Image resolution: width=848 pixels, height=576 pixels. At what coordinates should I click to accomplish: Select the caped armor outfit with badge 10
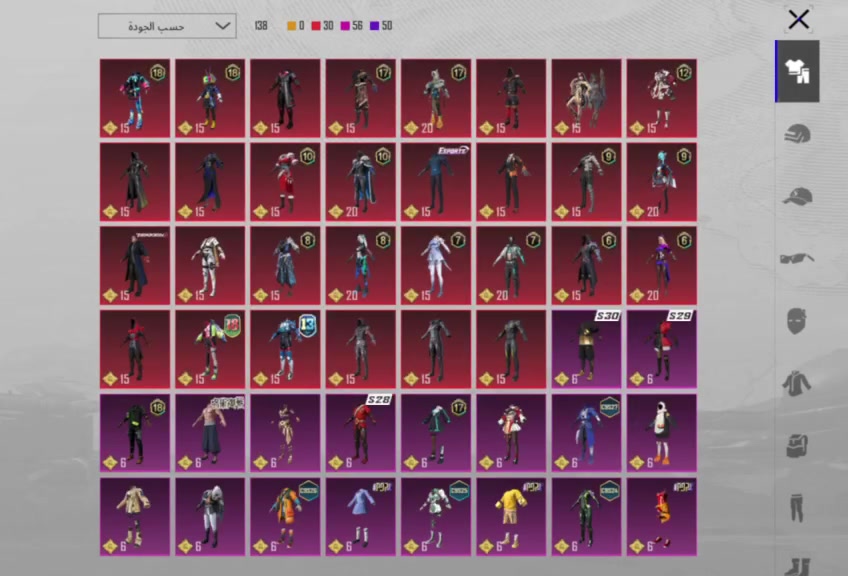pos(361,182)
